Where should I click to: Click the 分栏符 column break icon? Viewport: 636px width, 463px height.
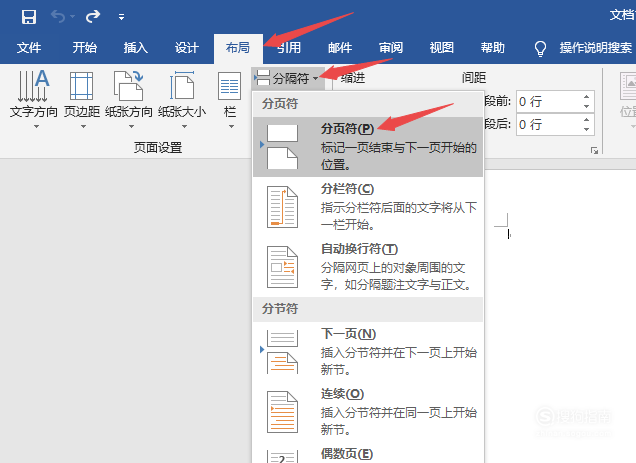tap(282, 207)
